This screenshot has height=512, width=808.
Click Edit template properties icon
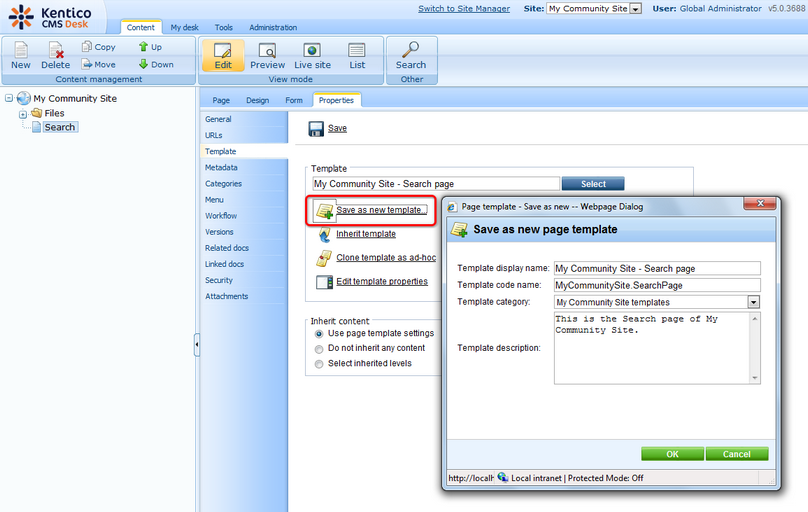[x=324, y=282]
